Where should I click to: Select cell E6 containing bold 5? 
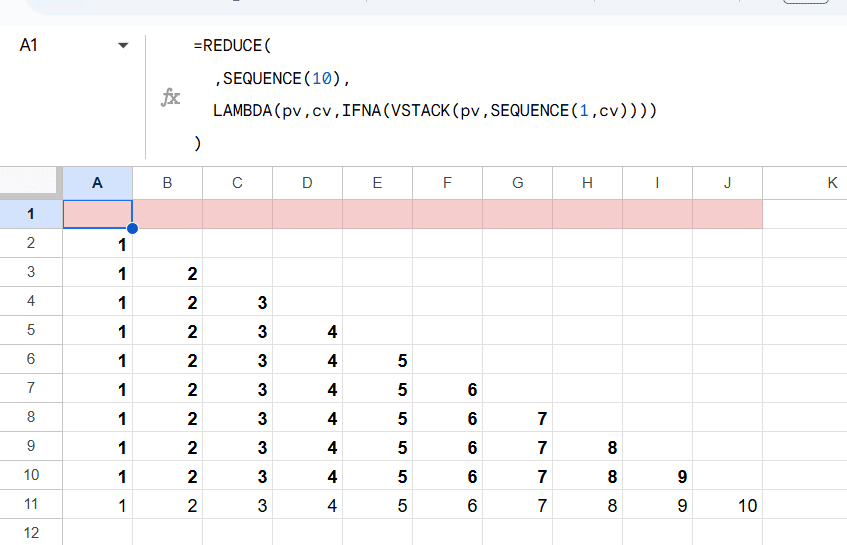(377, 360)
